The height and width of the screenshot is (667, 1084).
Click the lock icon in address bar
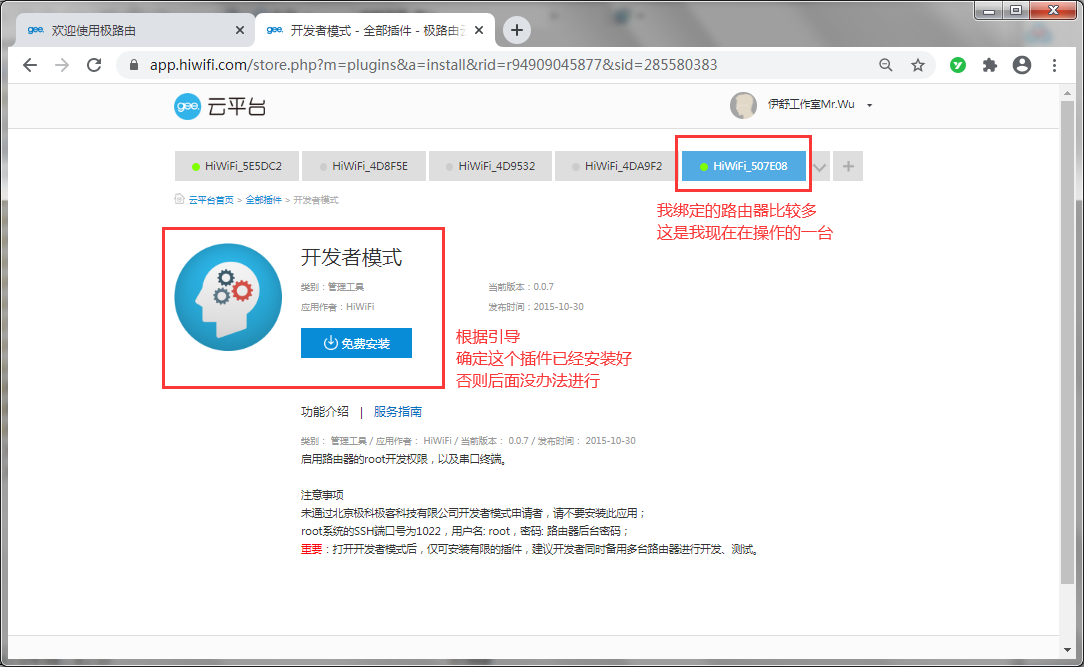click(x=134, y=65)
